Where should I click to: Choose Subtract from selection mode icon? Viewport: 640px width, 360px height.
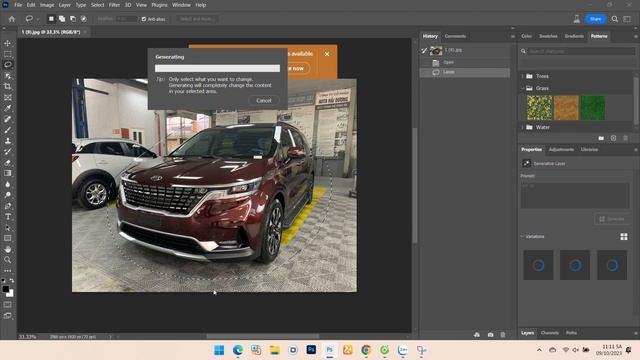click(x=73, y=19)
